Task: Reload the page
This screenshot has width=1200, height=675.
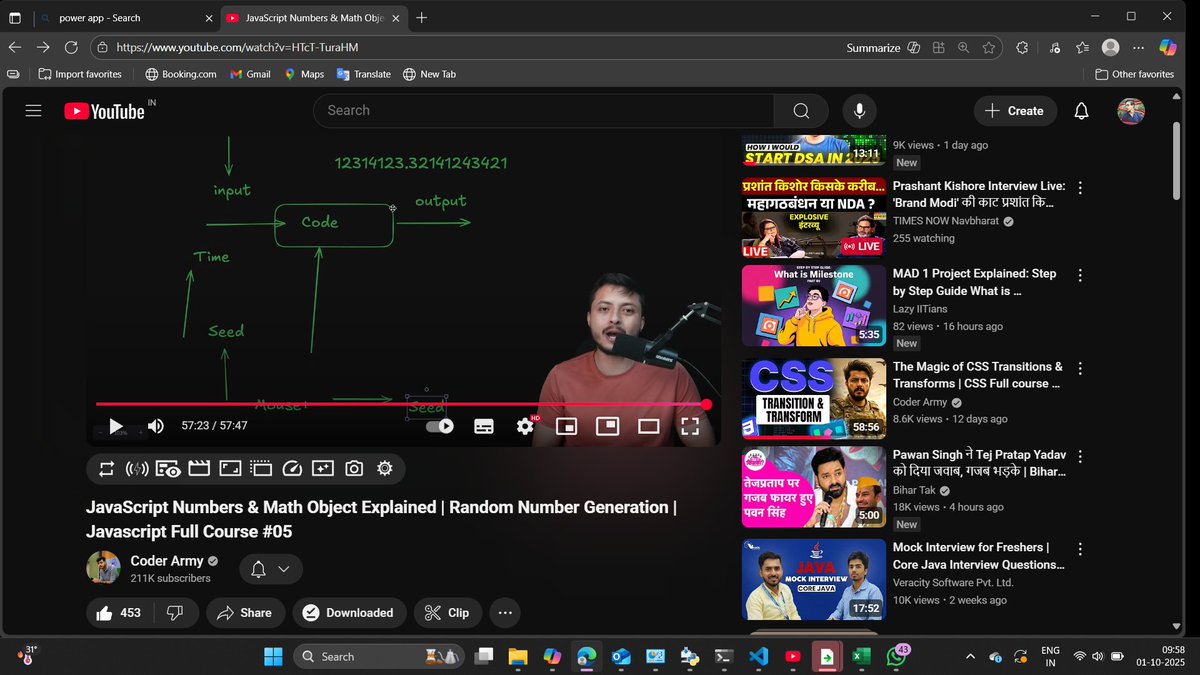Action: tap(71, 47)
